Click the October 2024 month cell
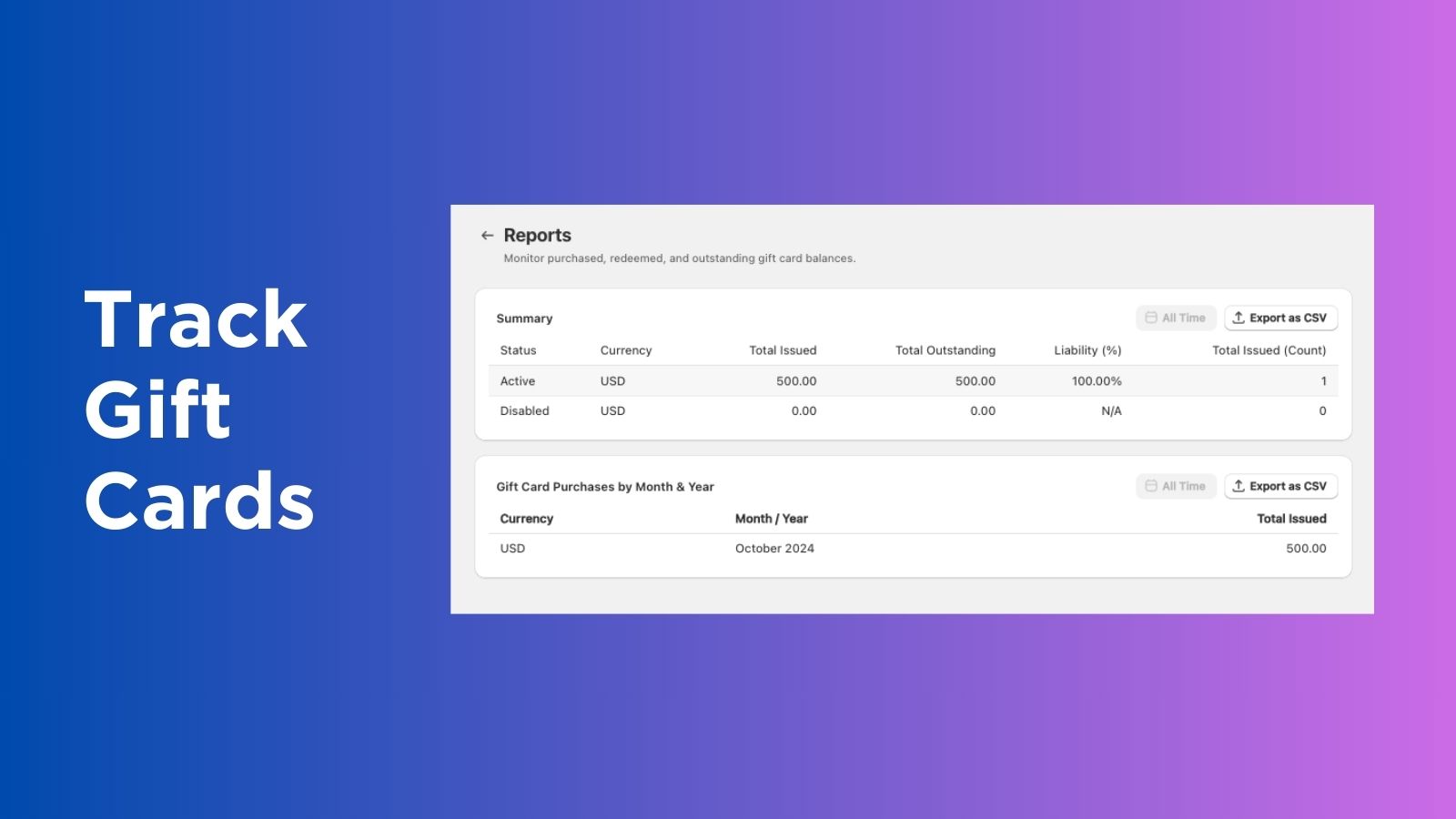 pyautogui.click(x=774, y=549)
